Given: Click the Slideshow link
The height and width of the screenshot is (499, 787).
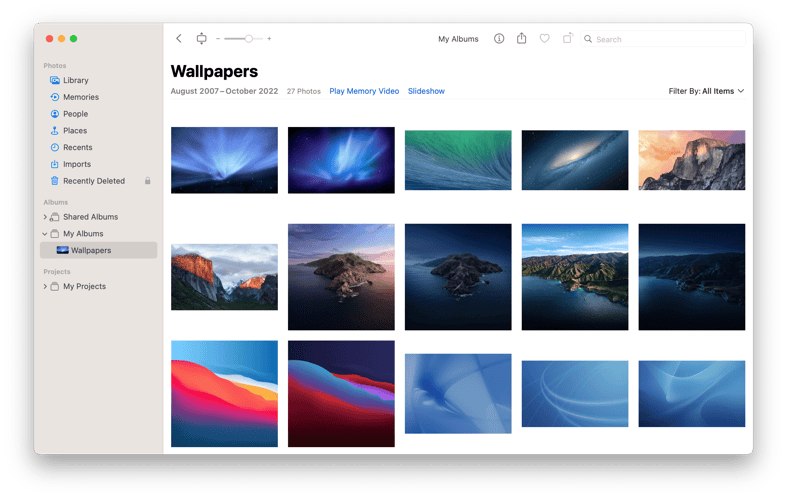Looking at the screenshot, I should [x=426, y=91].
